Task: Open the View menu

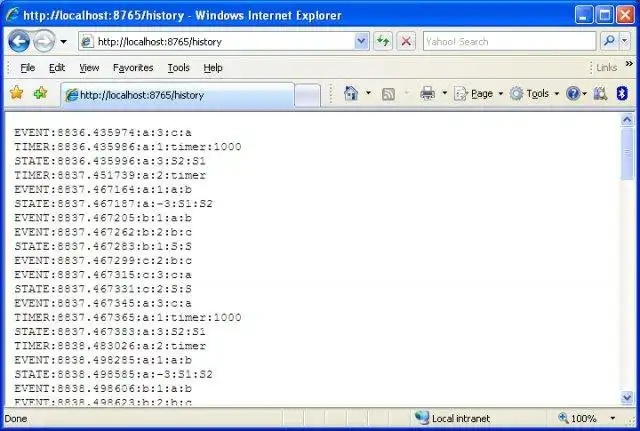Action: 89,68
